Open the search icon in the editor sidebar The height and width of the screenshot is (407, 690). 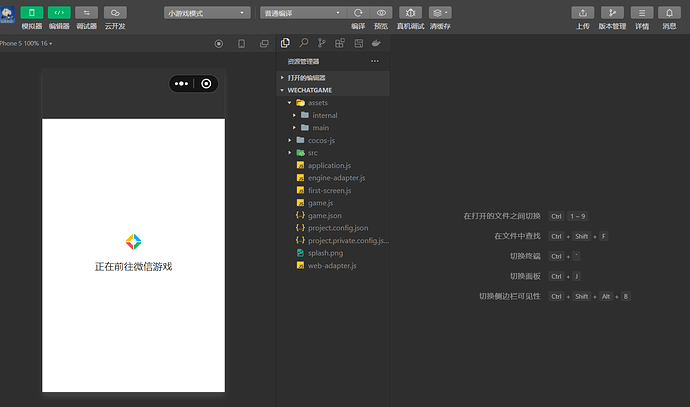pyautogui.click(x=304, y=43)
